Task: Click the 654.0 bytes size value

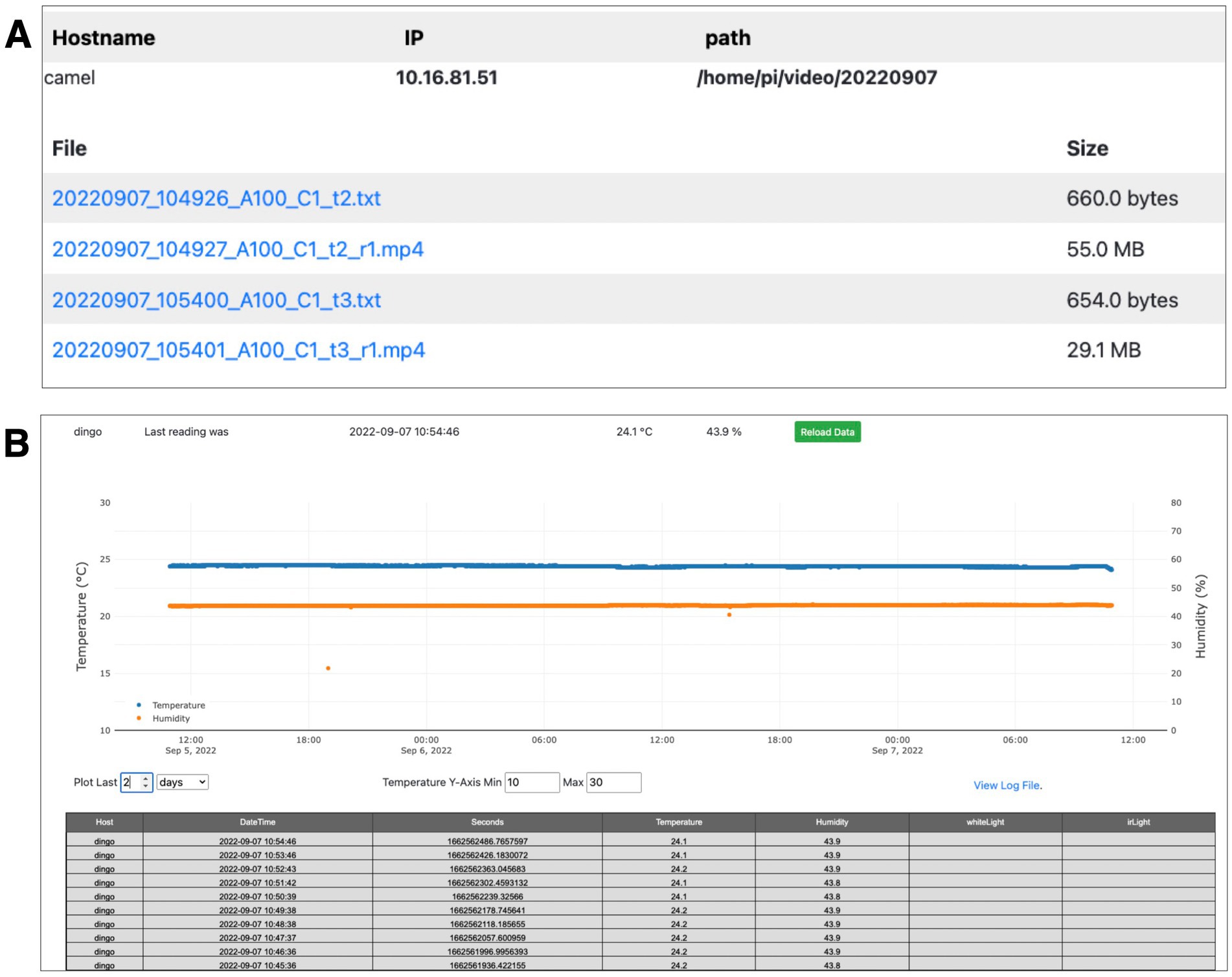Action: click(1122, 300)
